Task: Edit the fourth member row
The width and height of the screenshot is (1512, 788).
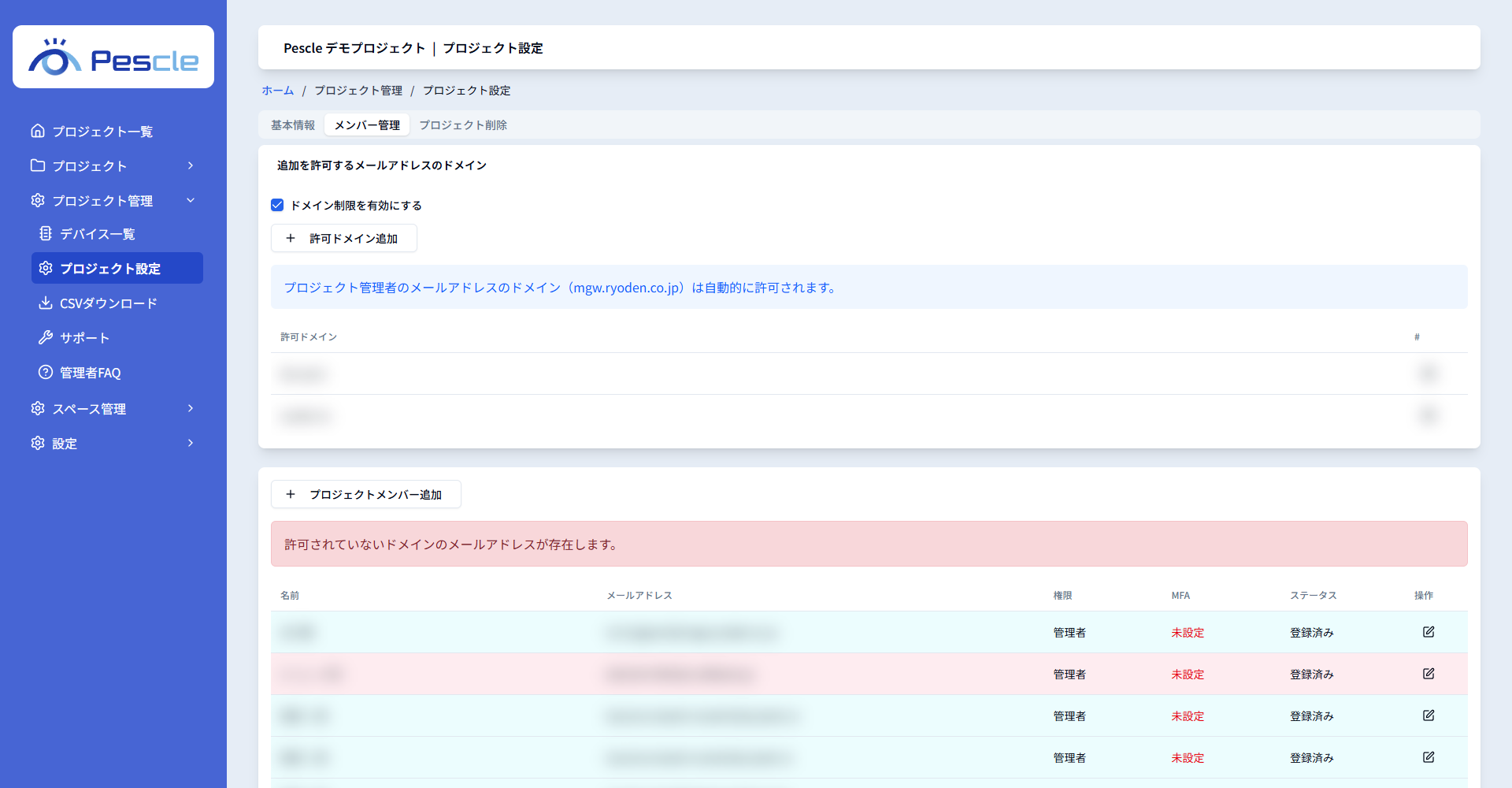Action: (1429, 757)
